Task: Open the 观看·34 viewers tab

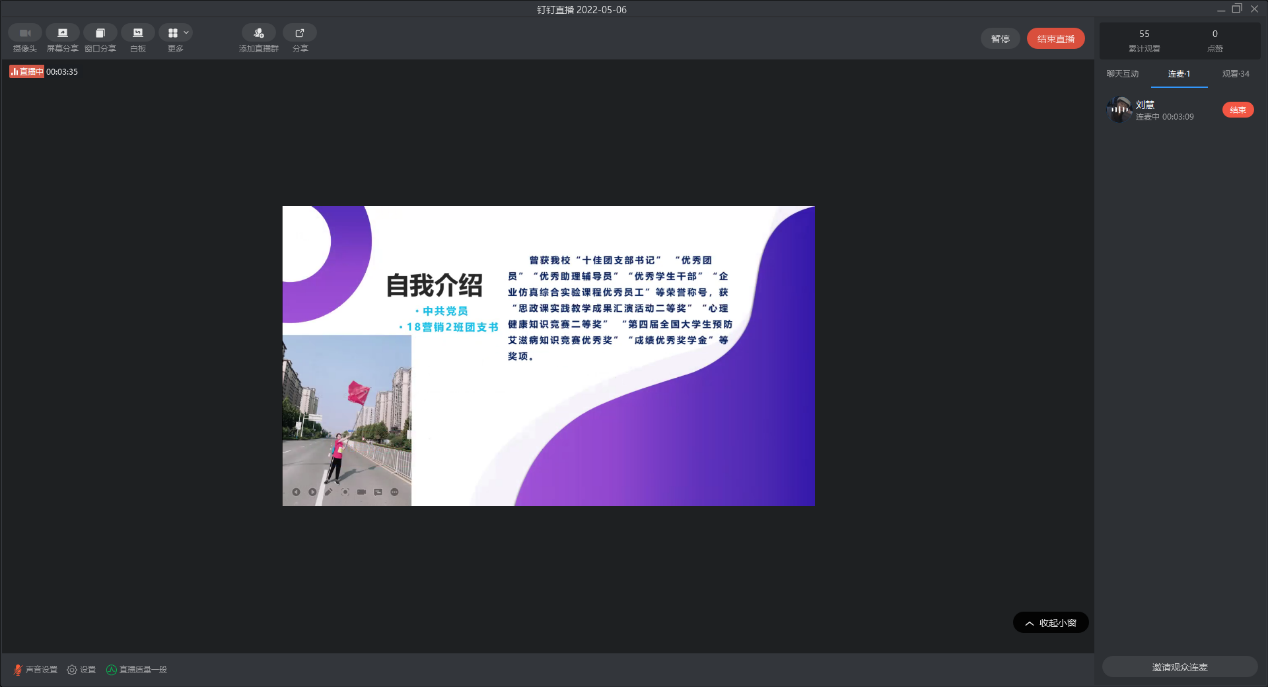Action: point(1235,74)
